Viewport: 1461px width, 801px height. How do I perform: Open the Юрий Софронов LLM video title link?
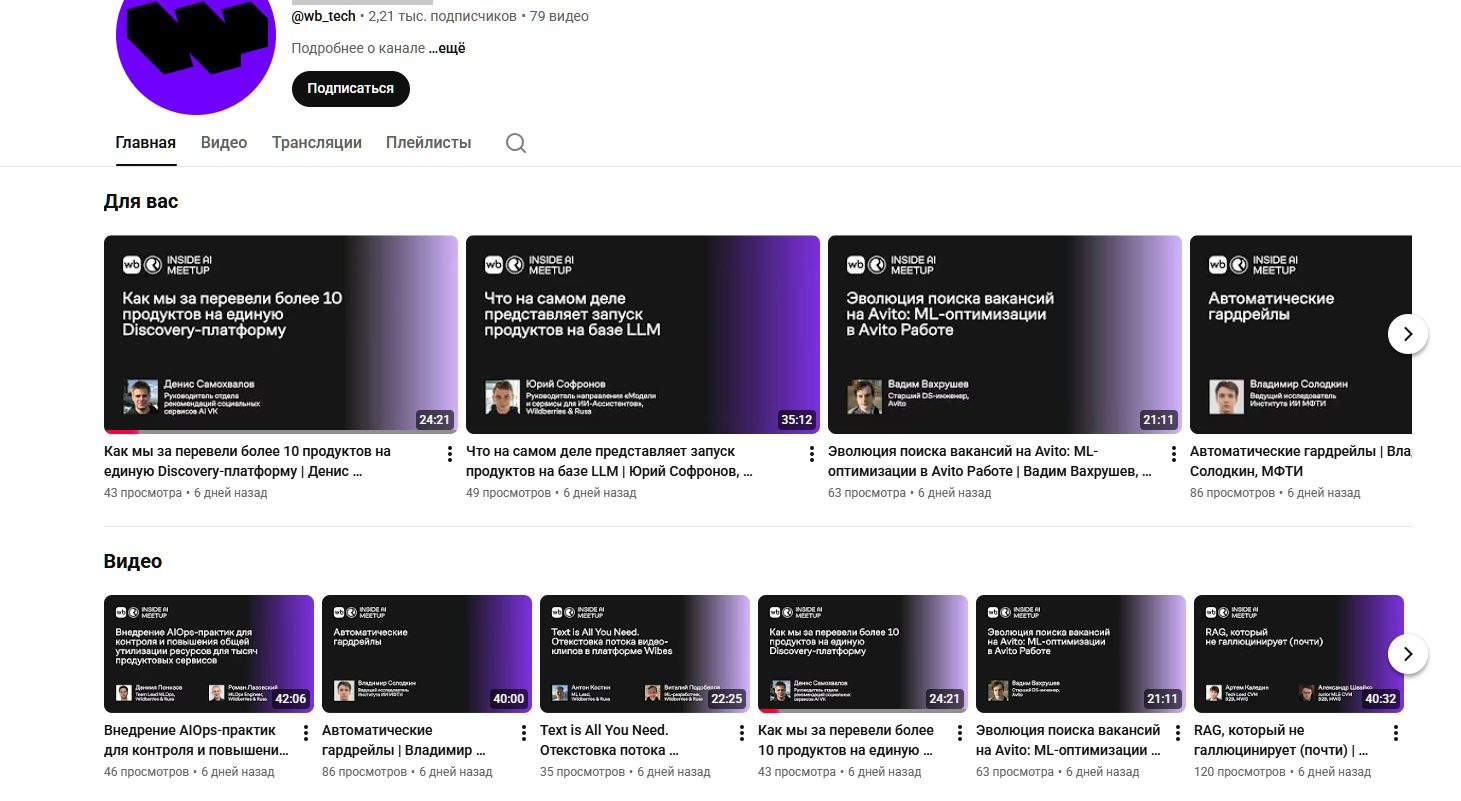click(609, 461)
